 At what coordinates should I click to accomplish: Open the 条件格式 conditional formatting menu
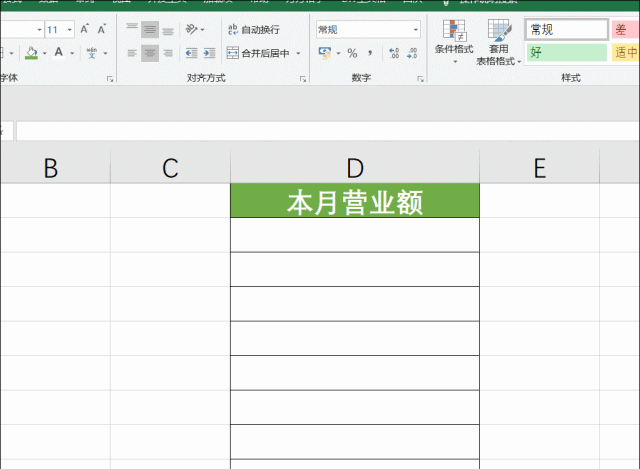tap(454, 42)
